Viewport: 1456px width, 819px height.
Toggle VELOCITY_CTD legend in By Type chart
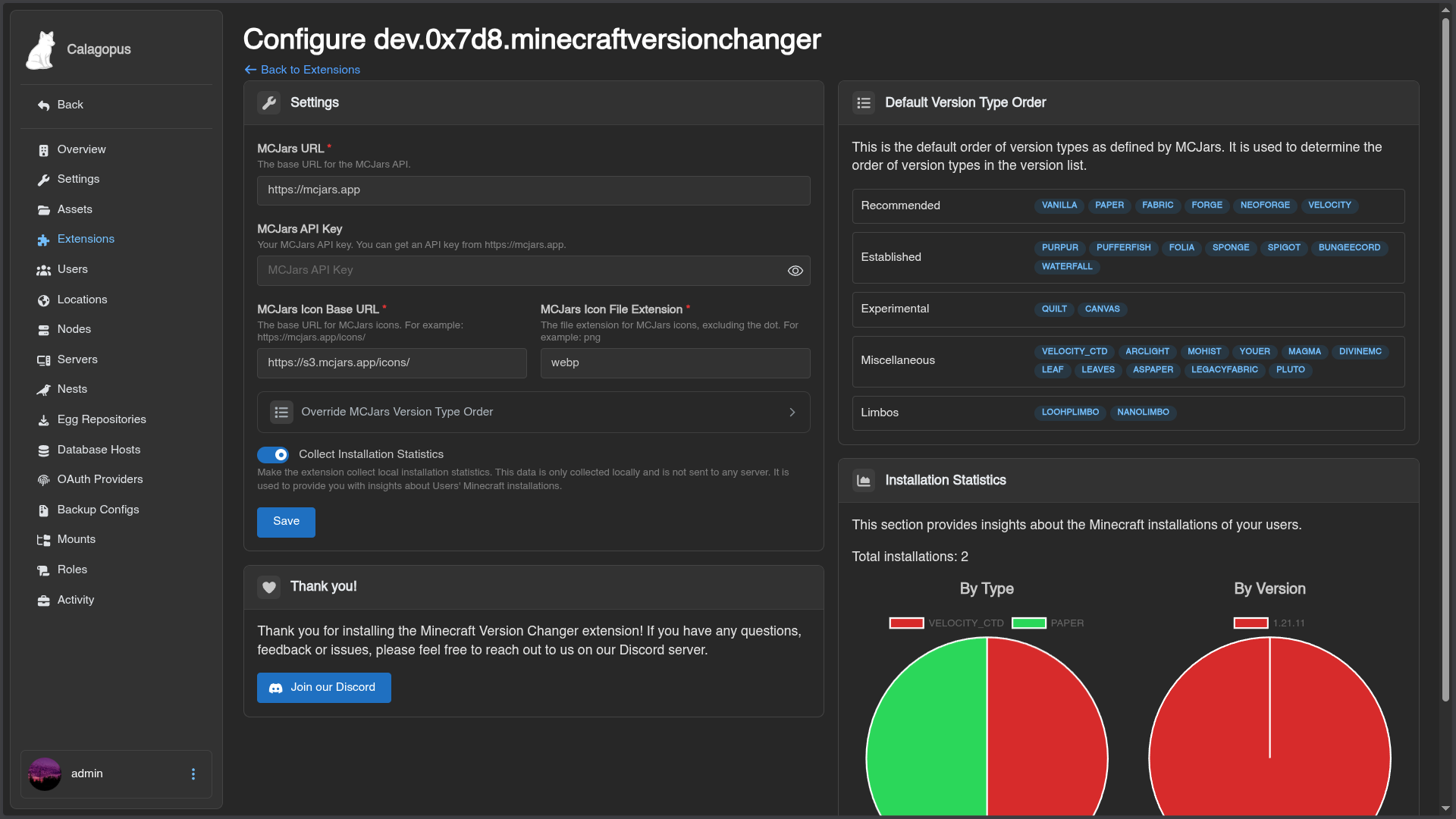(x=907, y=623)
